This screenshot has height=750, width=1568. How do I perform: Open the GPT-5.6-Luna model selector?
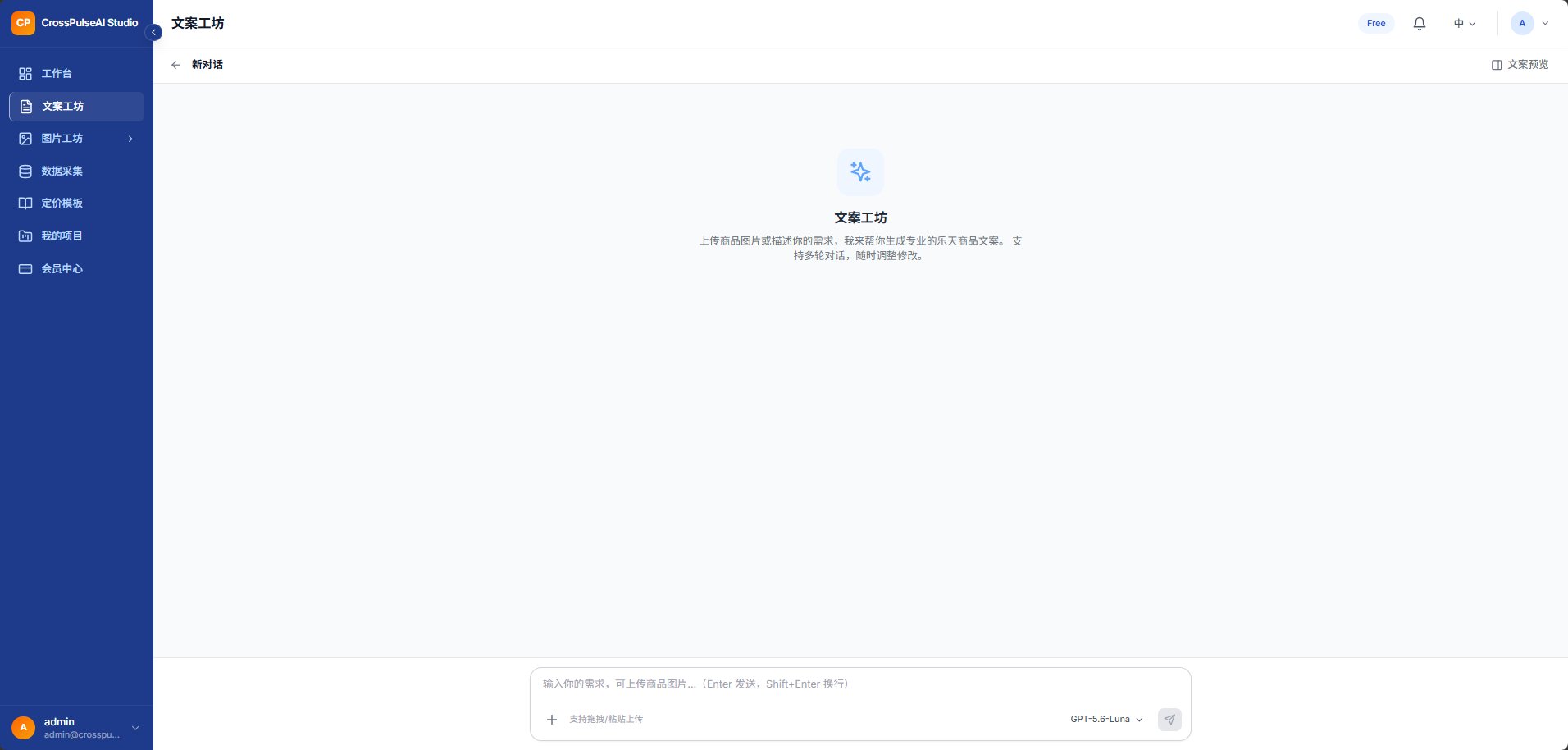1106,720
